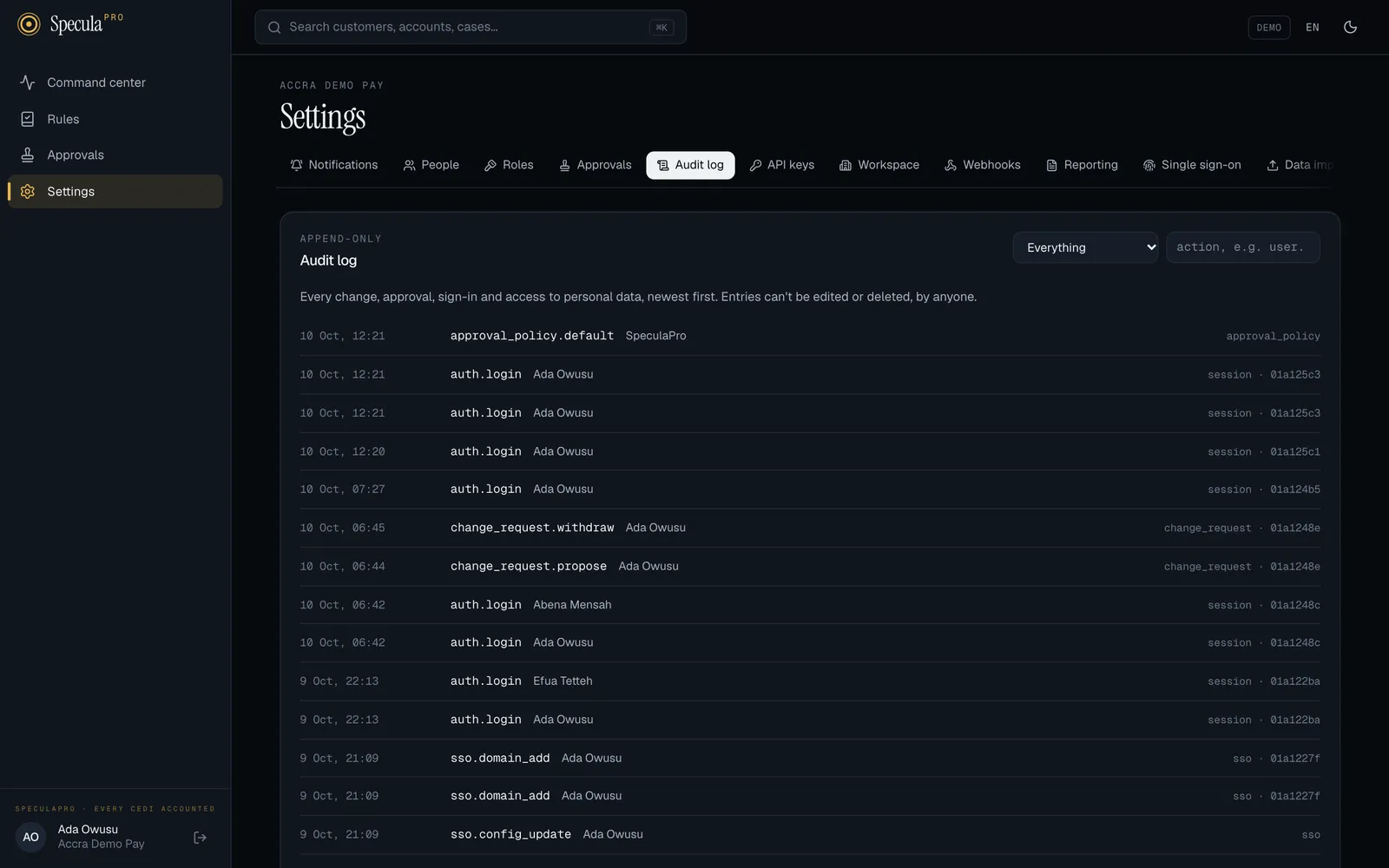The width and height of the screenshot is (1389, 868).
Task: Select the Audit log tab
Action: point(690,165)
